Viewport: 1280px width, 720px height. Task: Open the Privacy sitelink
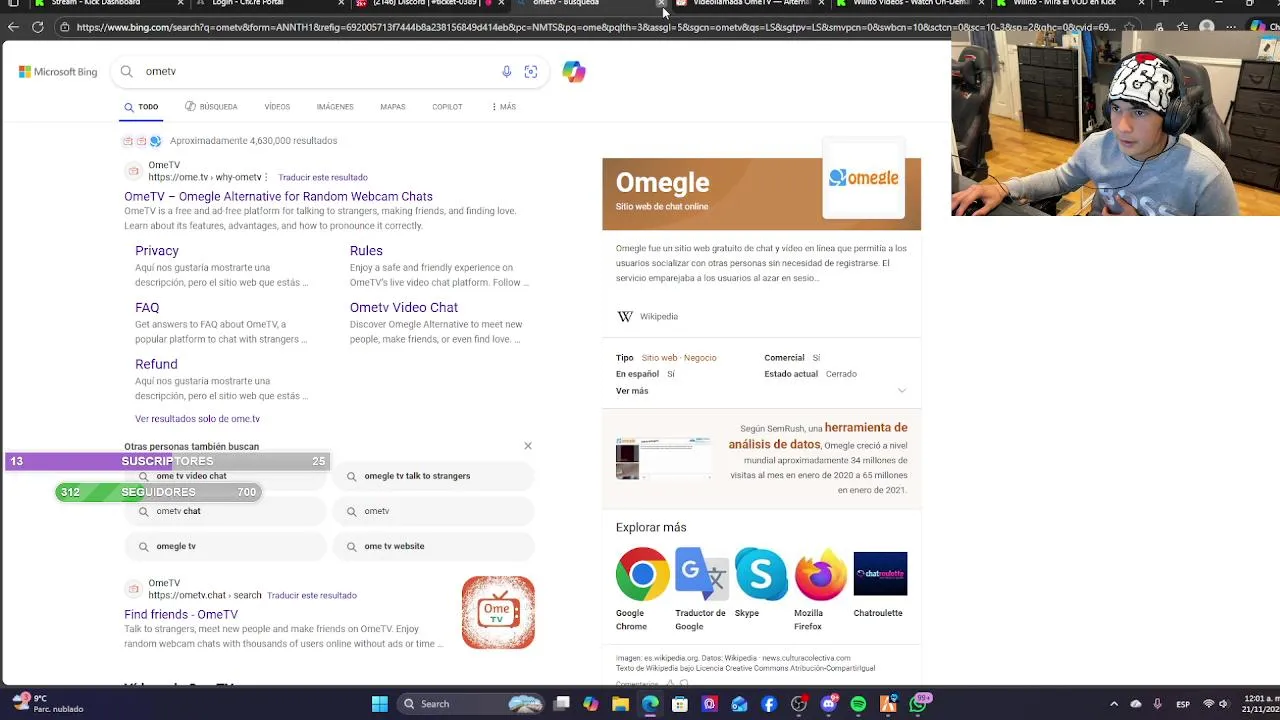(x=157, y=251)
